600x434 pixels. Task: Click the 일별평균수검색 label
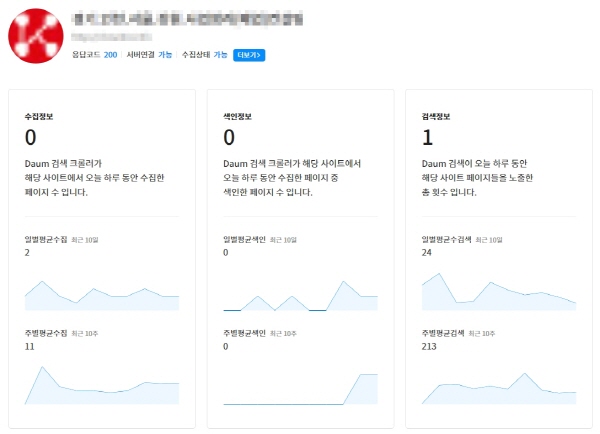[446, 240]
